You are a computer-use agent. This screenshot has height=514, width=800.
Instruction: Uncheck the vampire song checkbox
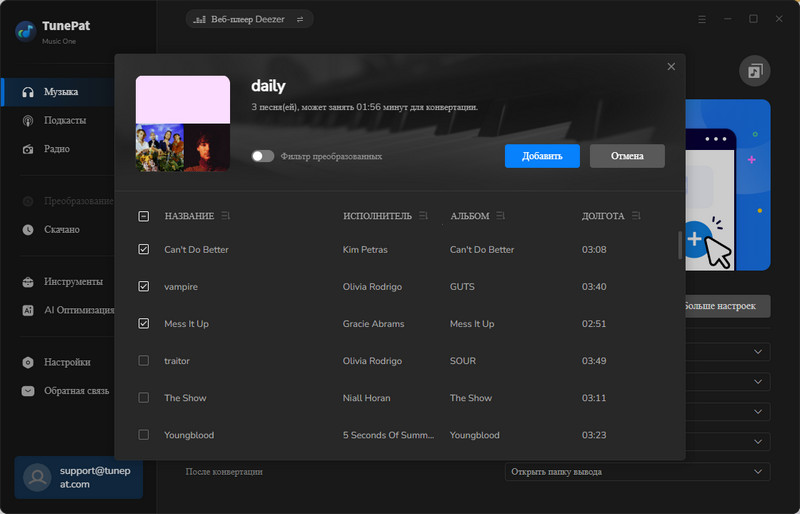[144, 286]
